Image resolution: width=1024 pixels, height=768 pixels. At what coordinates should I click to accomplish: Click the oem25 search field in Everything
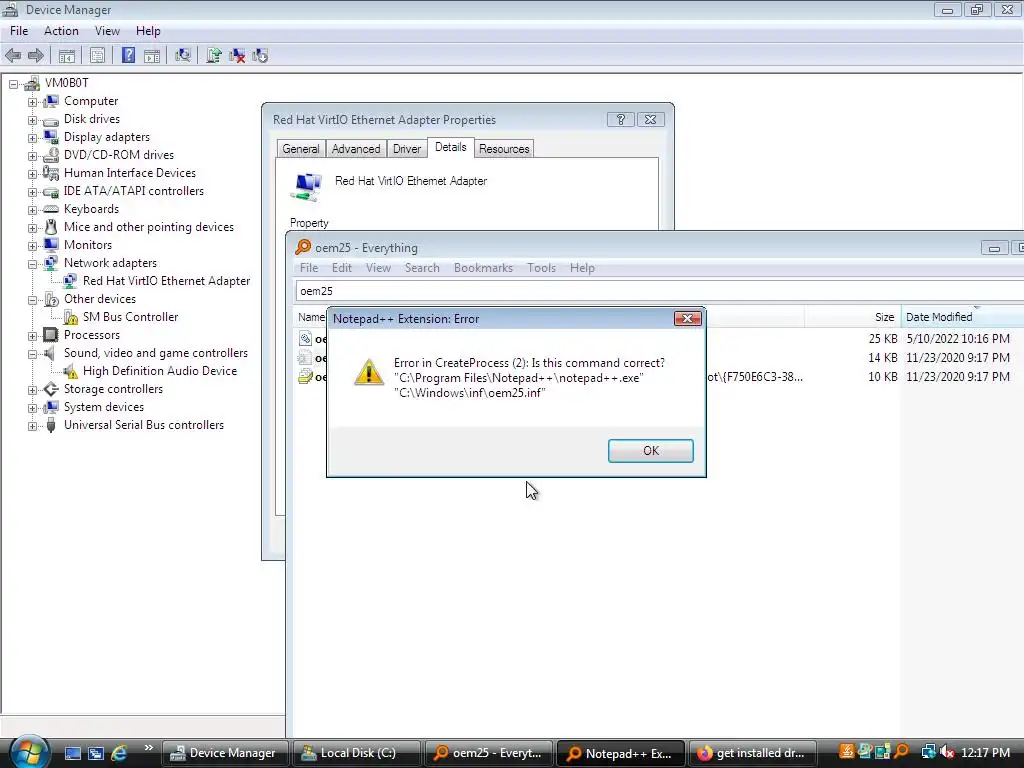coord(660,291)
